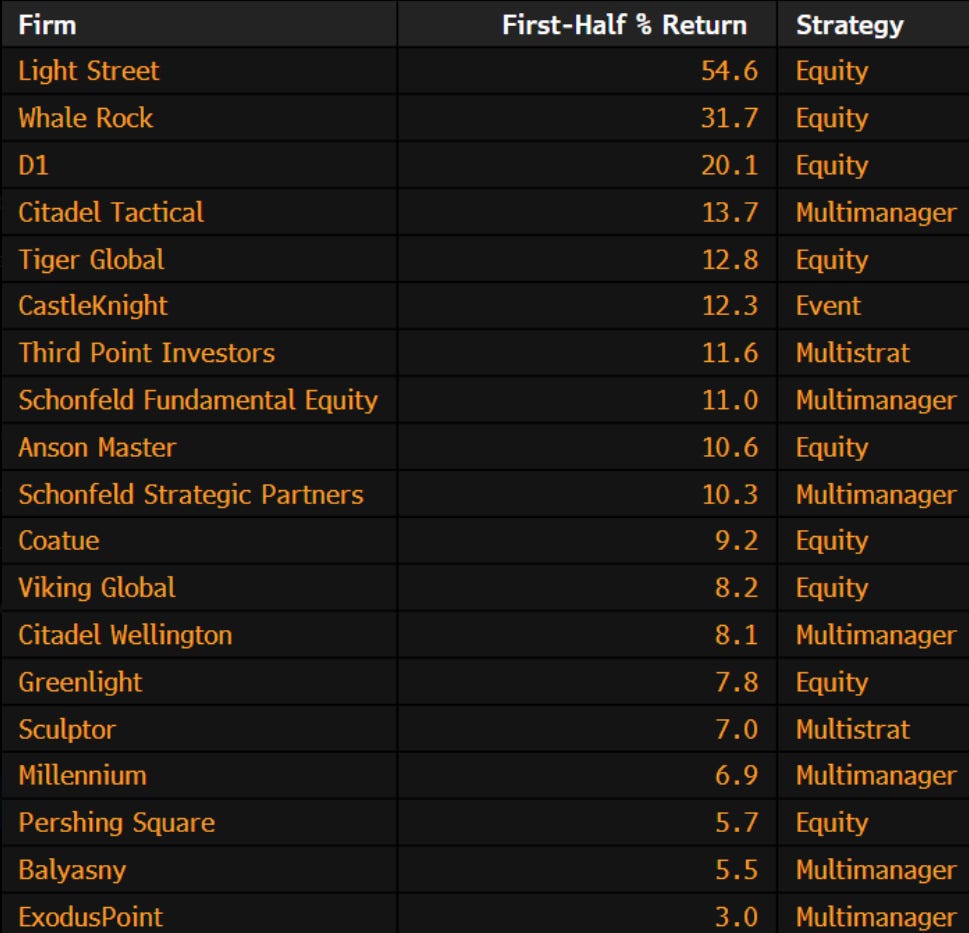The image size is (969, 933).
Task: Click Multimanager in Citadel Wellington row
Action: pyautogui.click(x=876, y=636)
